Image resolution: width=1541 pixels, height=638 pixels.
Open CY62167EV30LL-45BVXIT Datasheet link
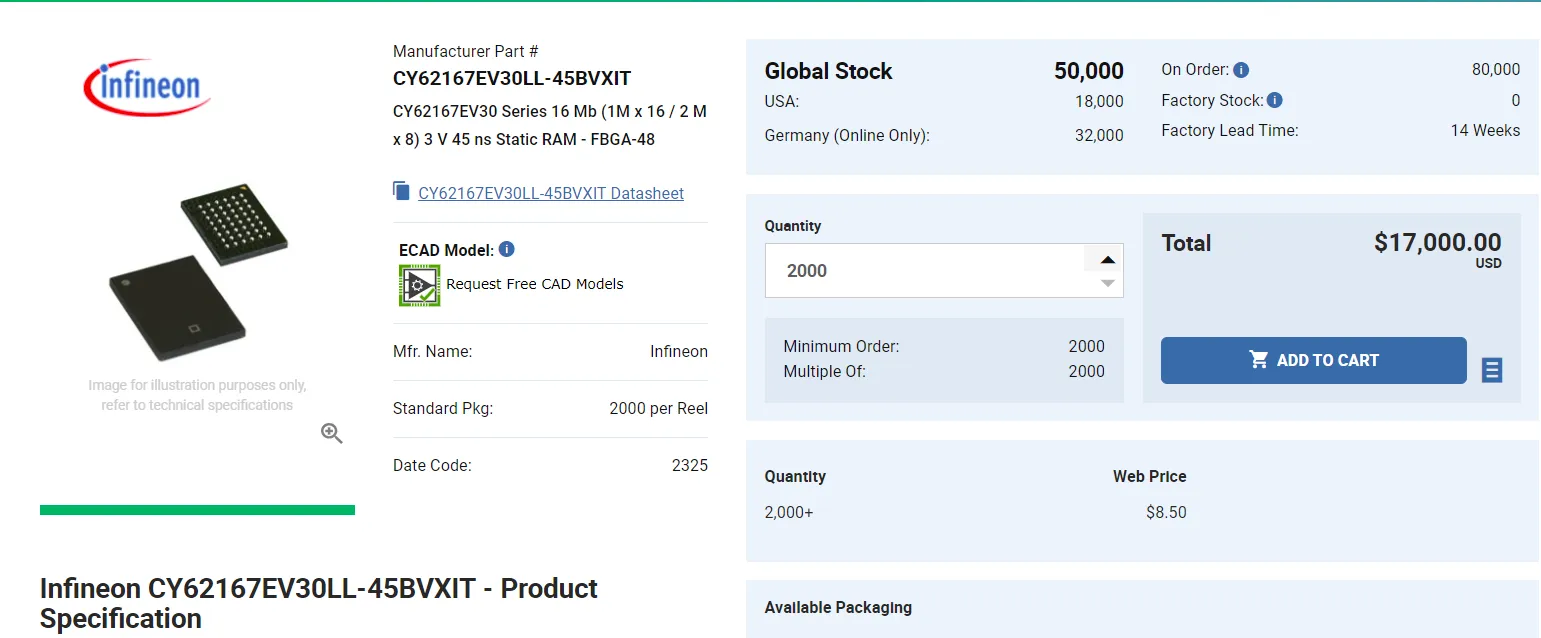(x=551, y=193)
